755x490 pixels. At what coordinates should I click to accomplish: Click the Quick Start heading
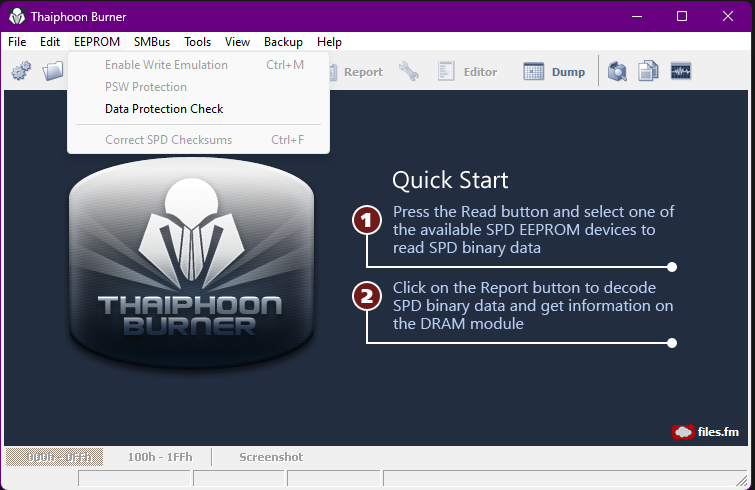coord(450,180)
